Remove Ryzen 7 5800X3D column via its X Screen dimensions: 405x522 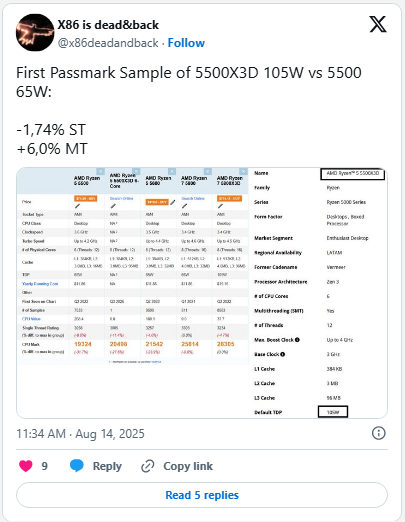243,171
